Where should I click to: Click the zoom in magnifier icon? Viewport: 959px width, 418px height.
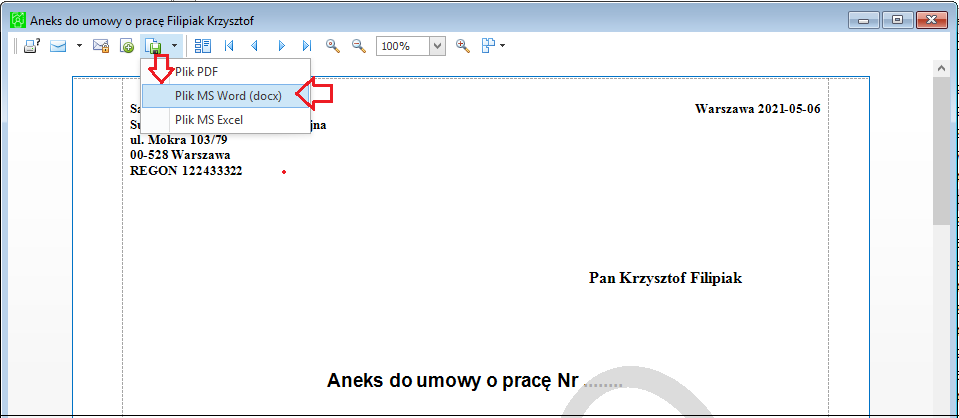pyautogui.click(x=463, y=46)
